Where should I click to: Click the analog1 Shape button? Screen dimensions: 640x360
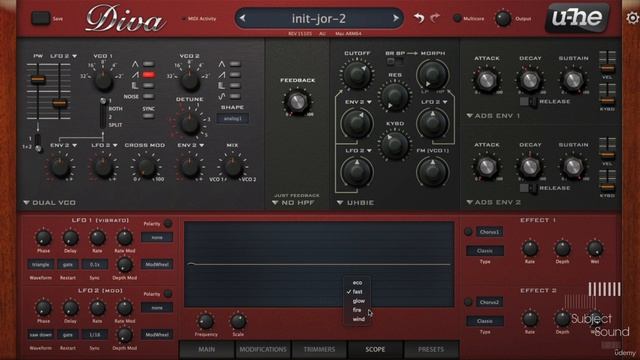(x=233, y=118)
